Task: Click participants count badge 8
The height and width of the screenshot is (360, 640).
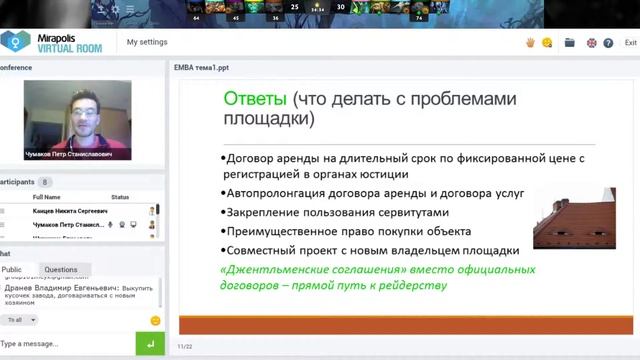Action: (45, 182)
